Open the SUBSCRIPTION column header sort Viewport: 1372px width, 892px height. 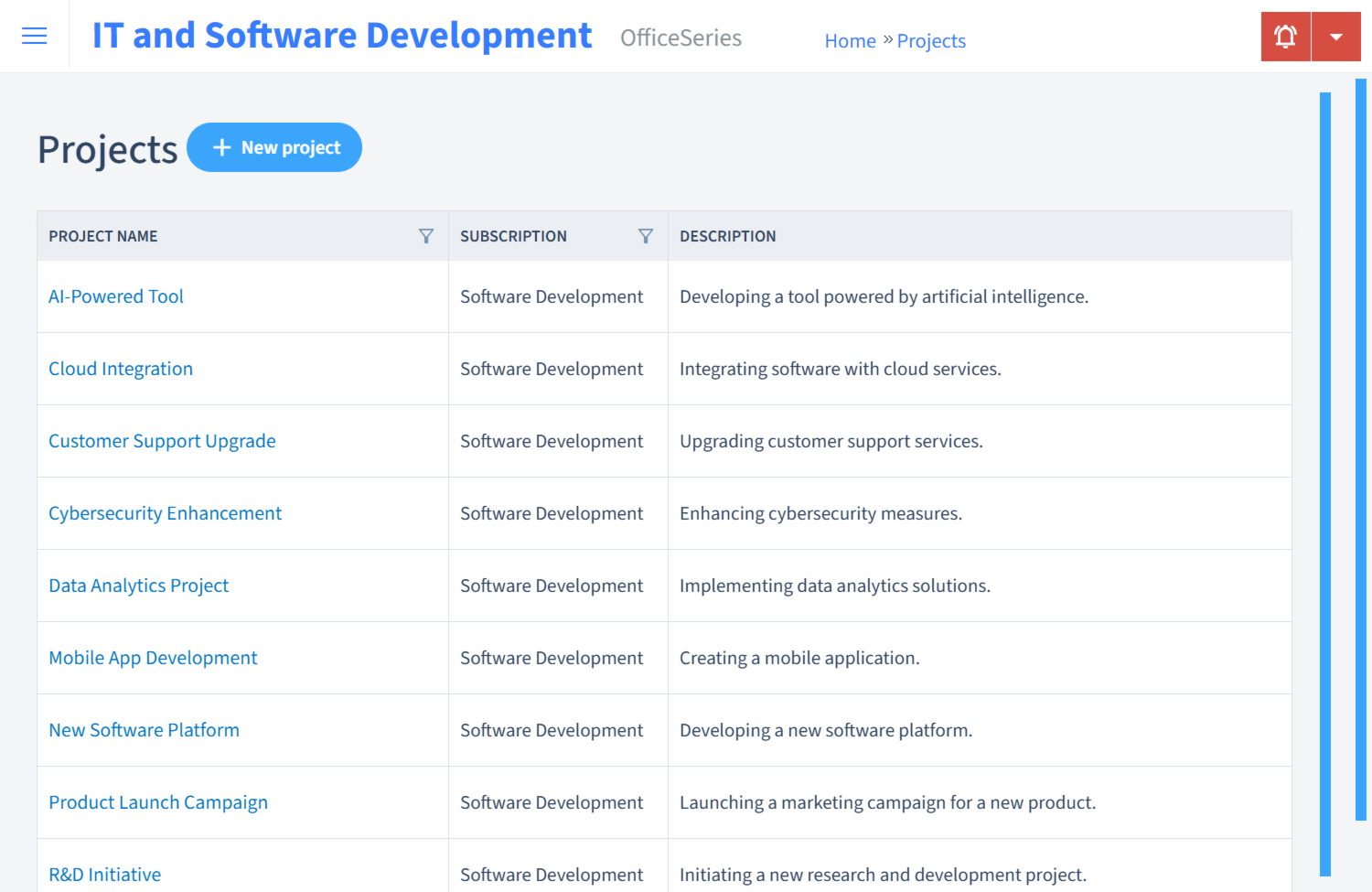click(513, 235)
